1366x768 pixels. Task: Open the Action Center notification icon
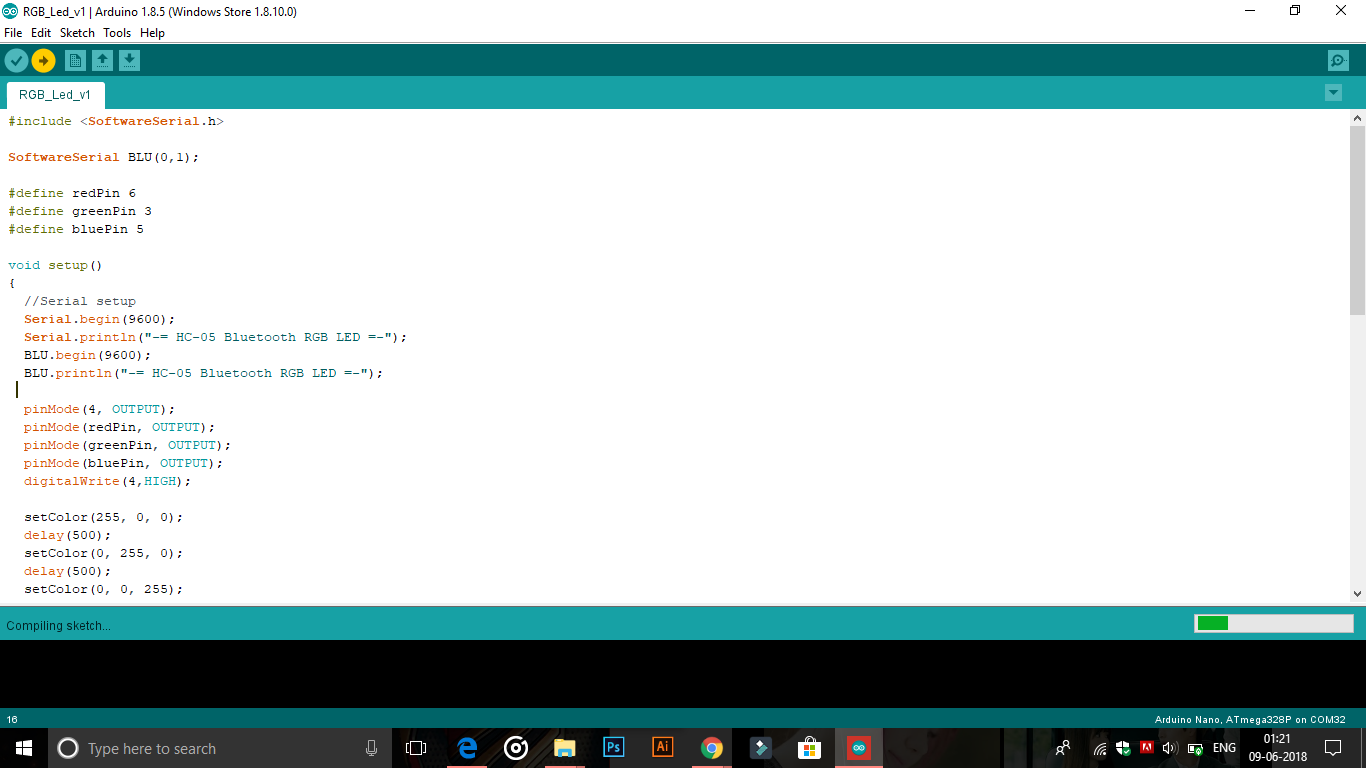pos(1333,747)
